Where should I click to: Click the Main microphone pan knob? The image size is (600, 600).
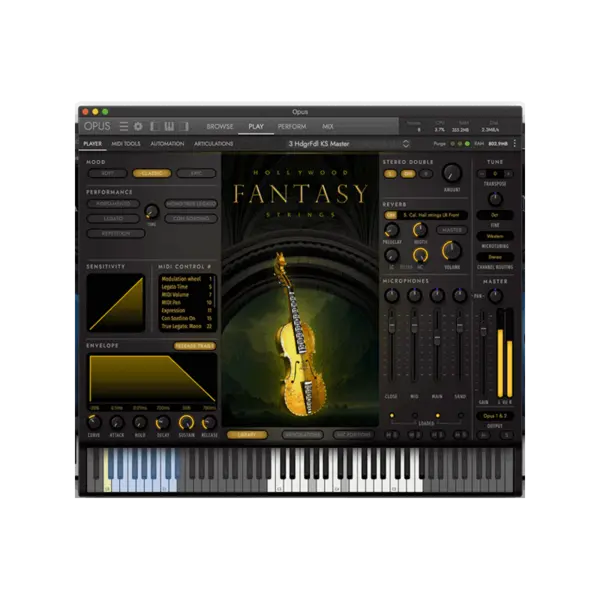tap(437, 295)
